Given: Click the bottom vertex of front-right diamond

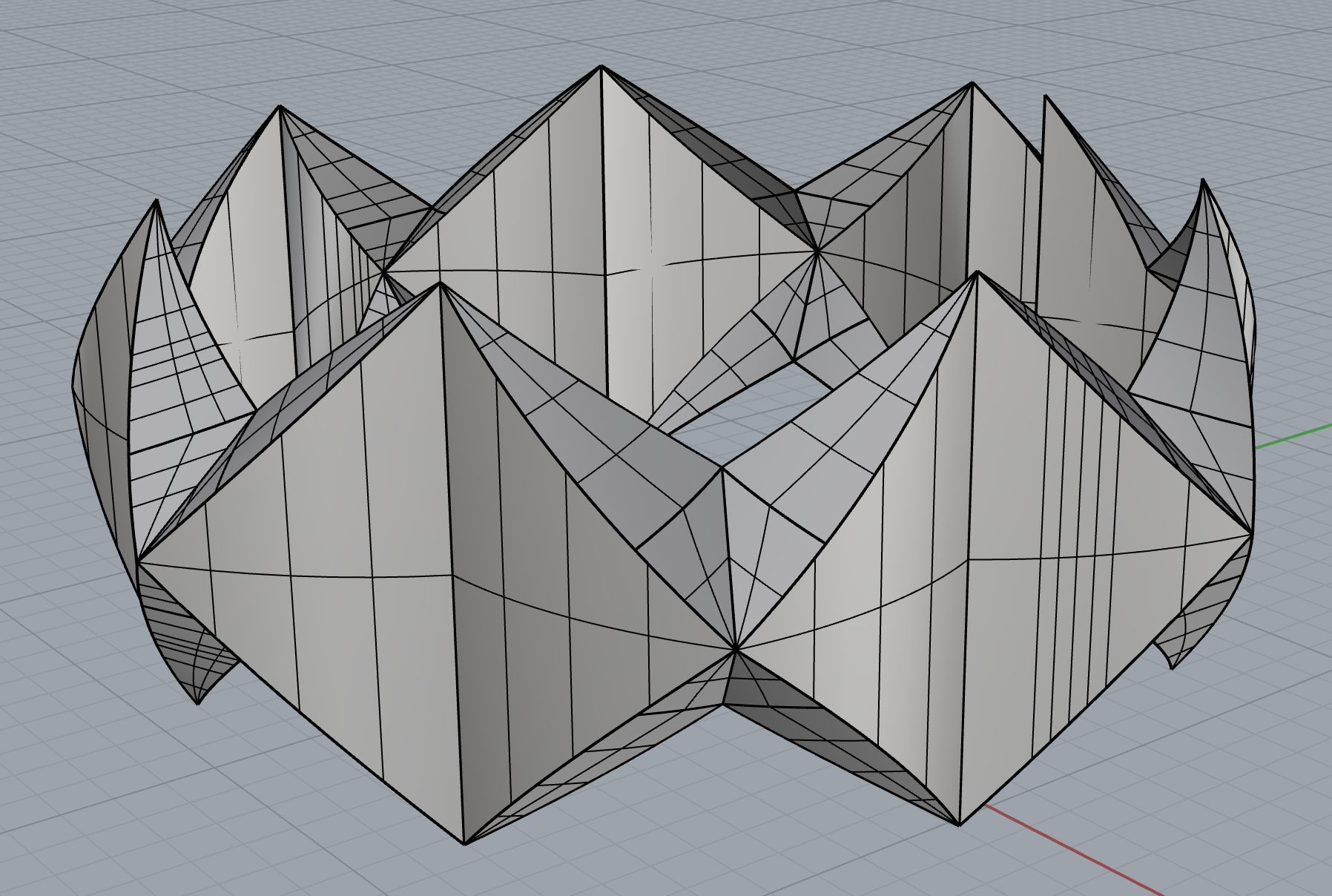Looking at the screenshot, I should (959, 824).
